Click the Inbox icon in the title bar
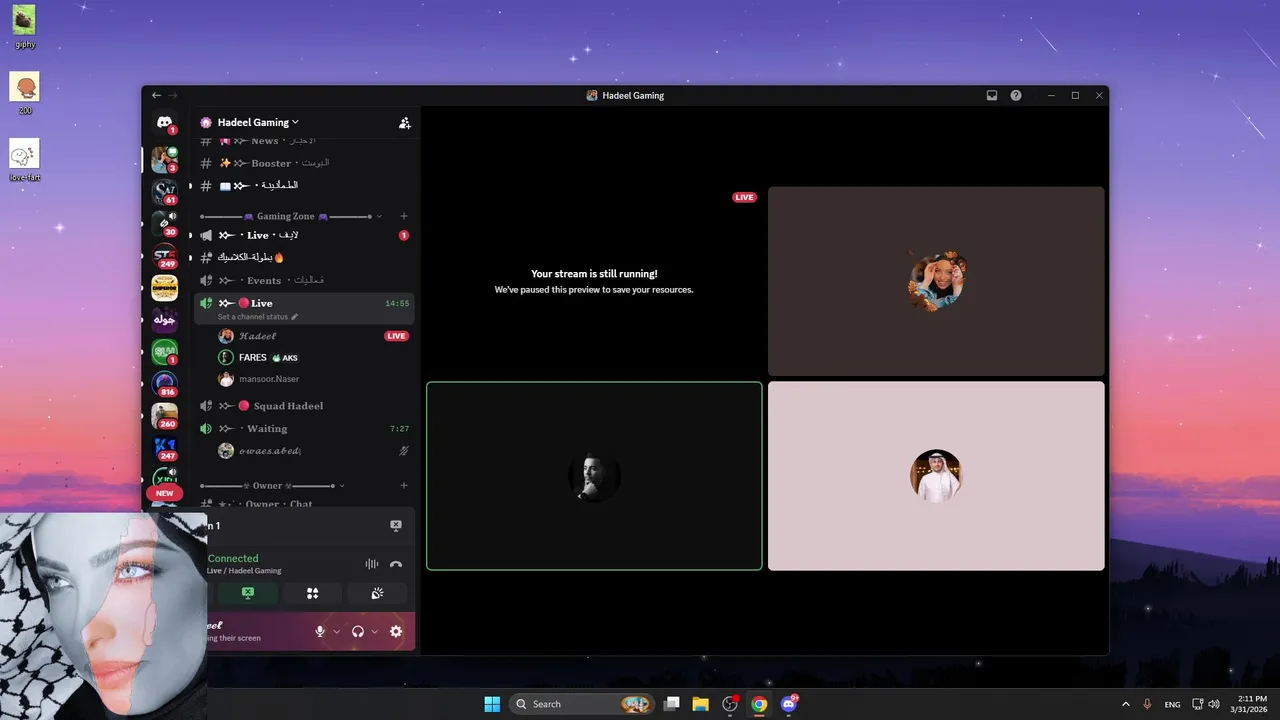The width and height of the screenshot is (1280, 720). [x=992, y=96]
